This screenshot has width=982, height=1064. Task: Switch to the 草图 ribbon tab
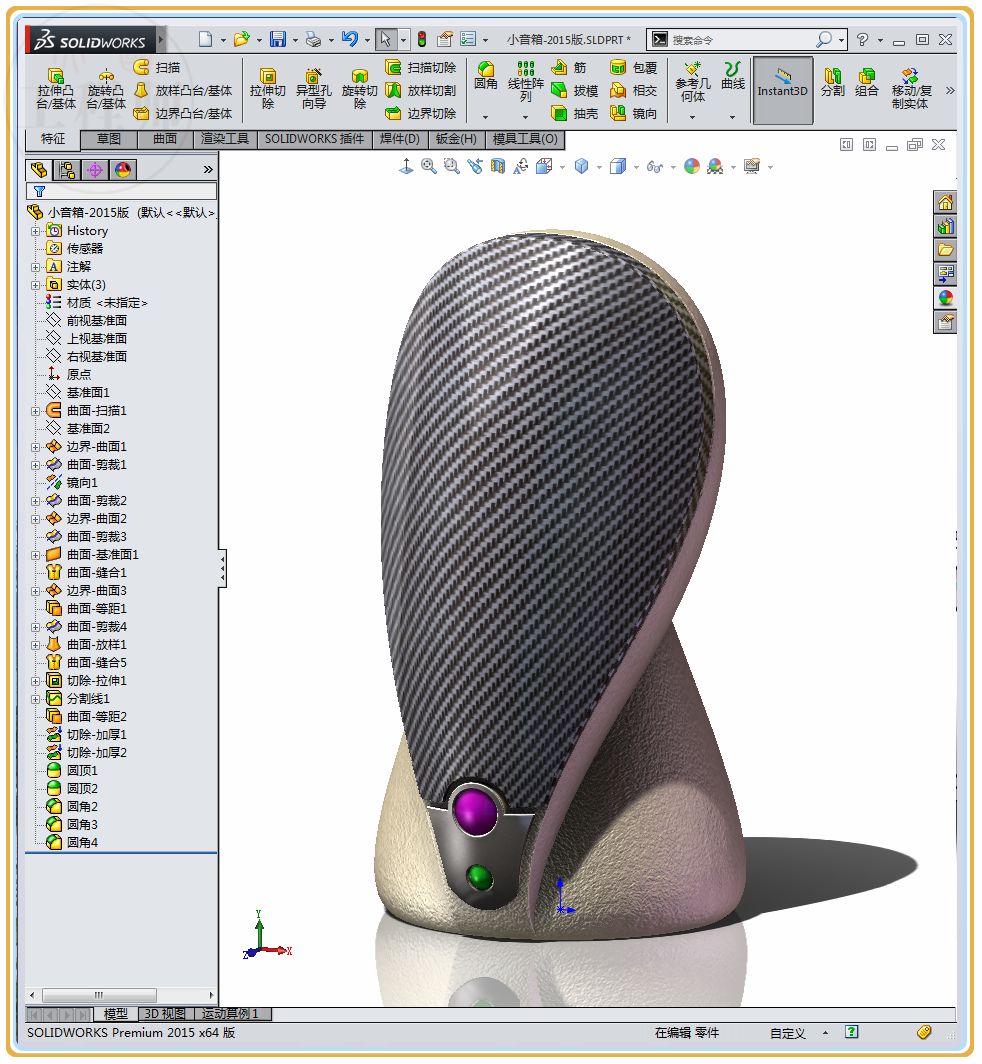(x=108, y=140)
